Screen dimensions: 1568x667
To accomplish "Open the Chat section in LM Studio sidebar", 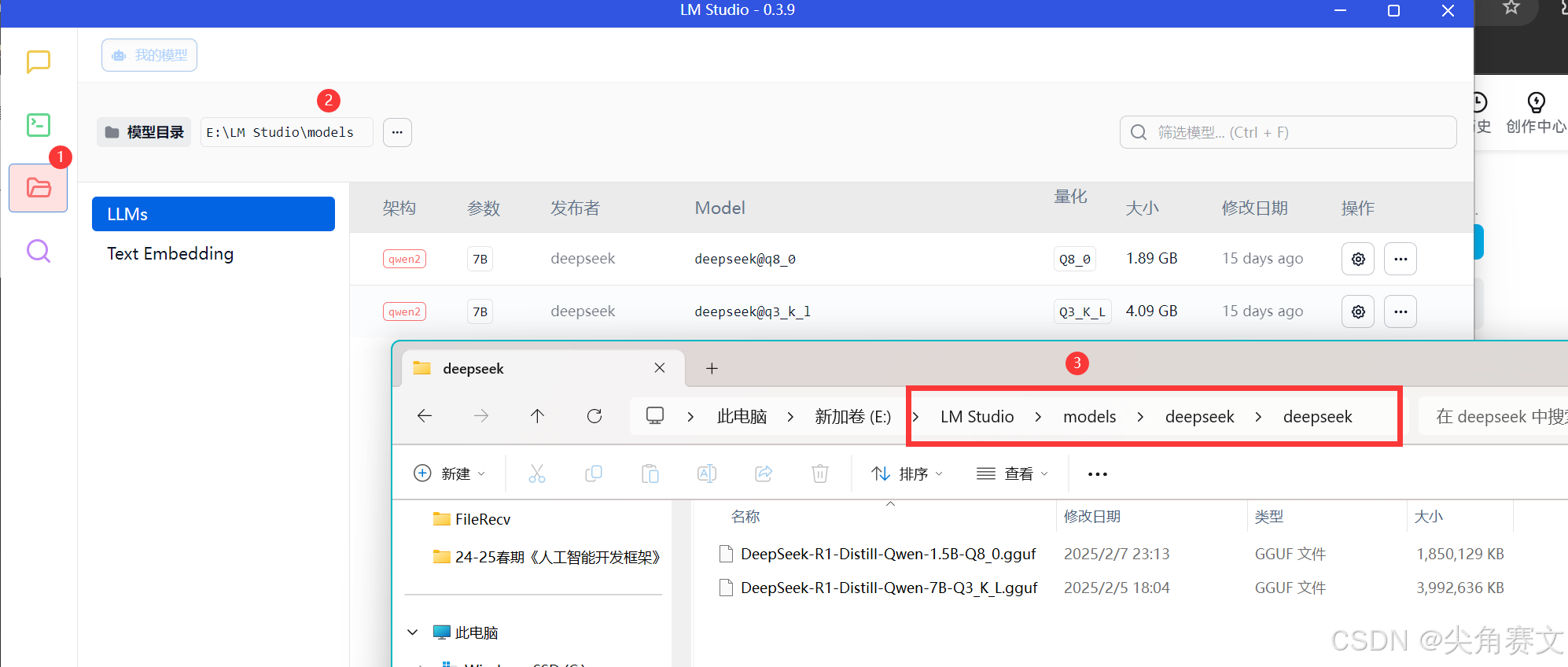I will (x=38, y=61).
